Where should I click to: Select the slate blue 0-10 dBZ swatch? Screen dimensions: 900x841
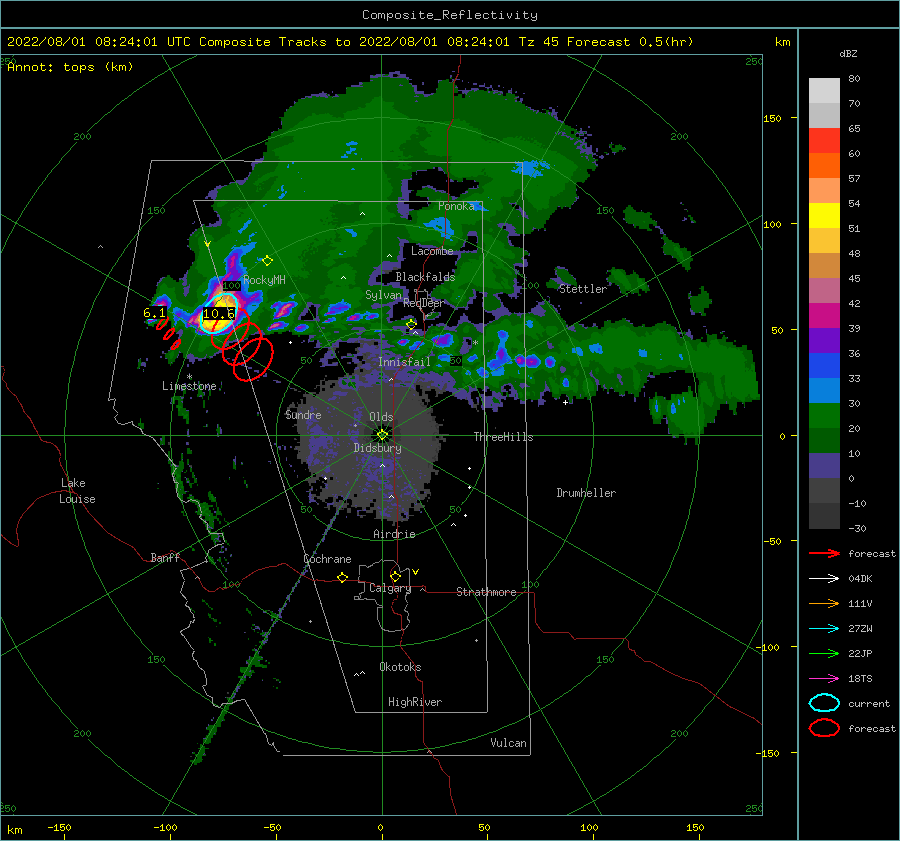[824, 465]
